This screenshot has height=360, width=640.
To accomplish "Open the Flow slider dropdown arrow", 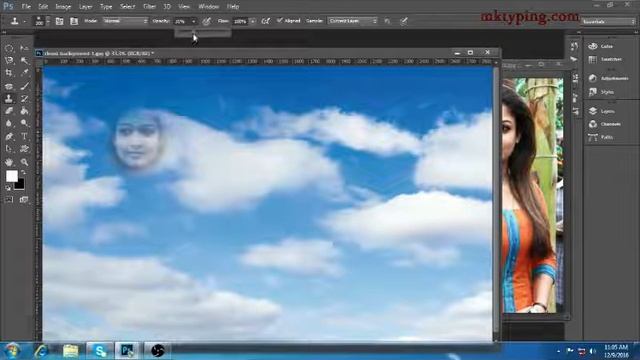I will [253, 21].
